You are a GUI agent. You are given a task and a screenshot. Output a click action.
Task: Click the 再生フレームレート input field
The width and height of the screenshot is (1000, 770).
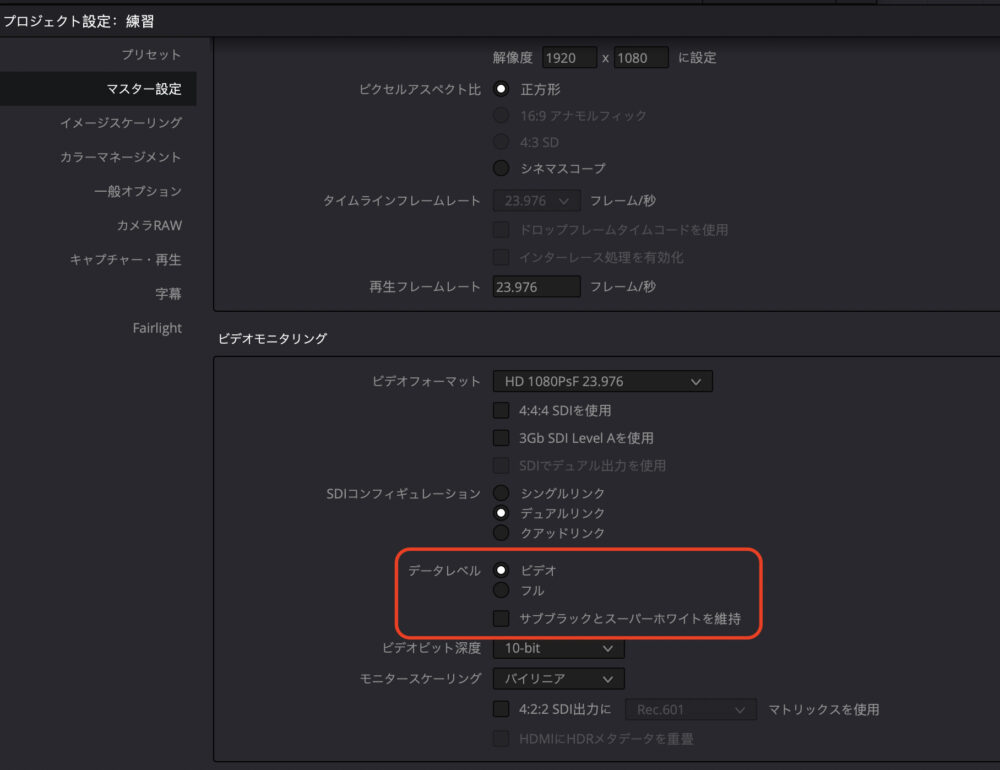[536, 287]
